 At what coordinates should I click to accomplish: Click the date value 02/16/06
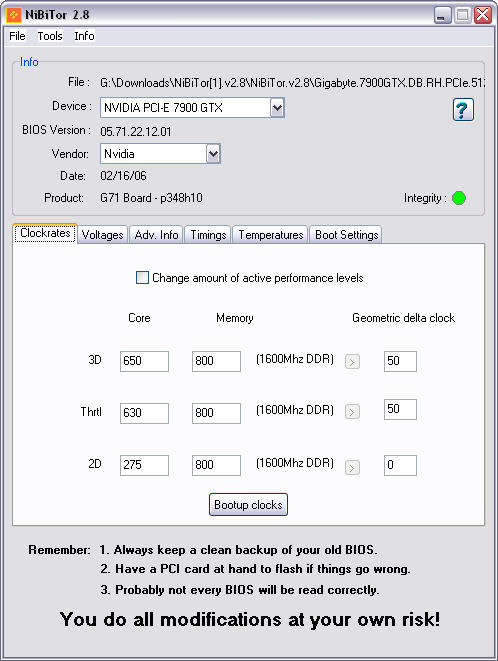click(123, 176)
